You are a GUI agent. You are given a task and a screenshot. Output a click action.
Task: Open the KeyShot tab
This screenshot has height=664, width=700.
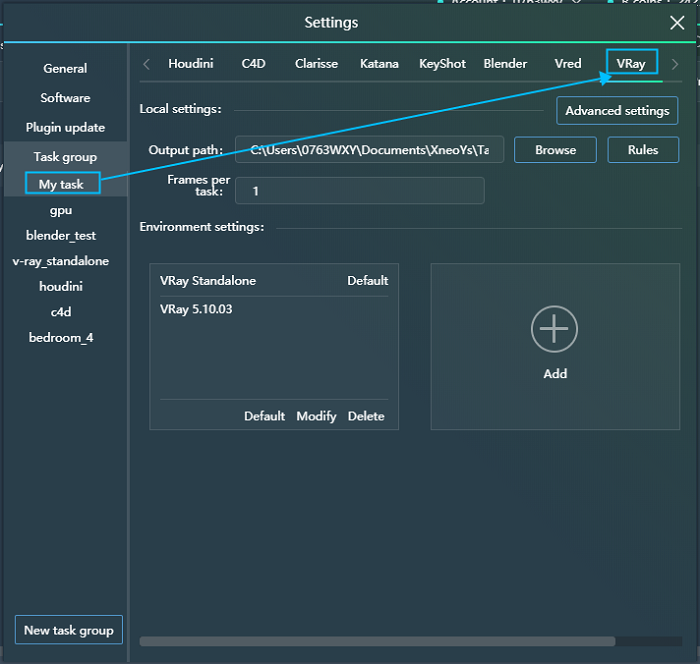coord(442,63)
